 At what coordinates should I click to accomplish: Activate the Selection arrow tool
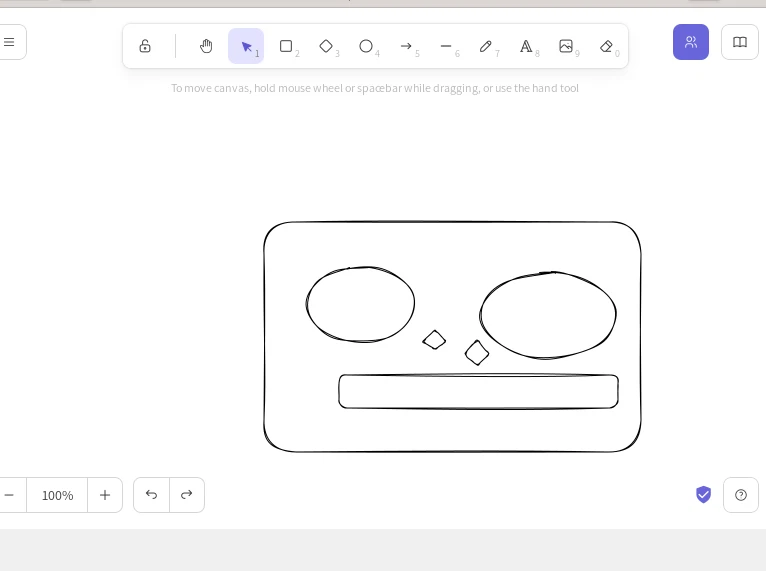(x=246, y=46)
